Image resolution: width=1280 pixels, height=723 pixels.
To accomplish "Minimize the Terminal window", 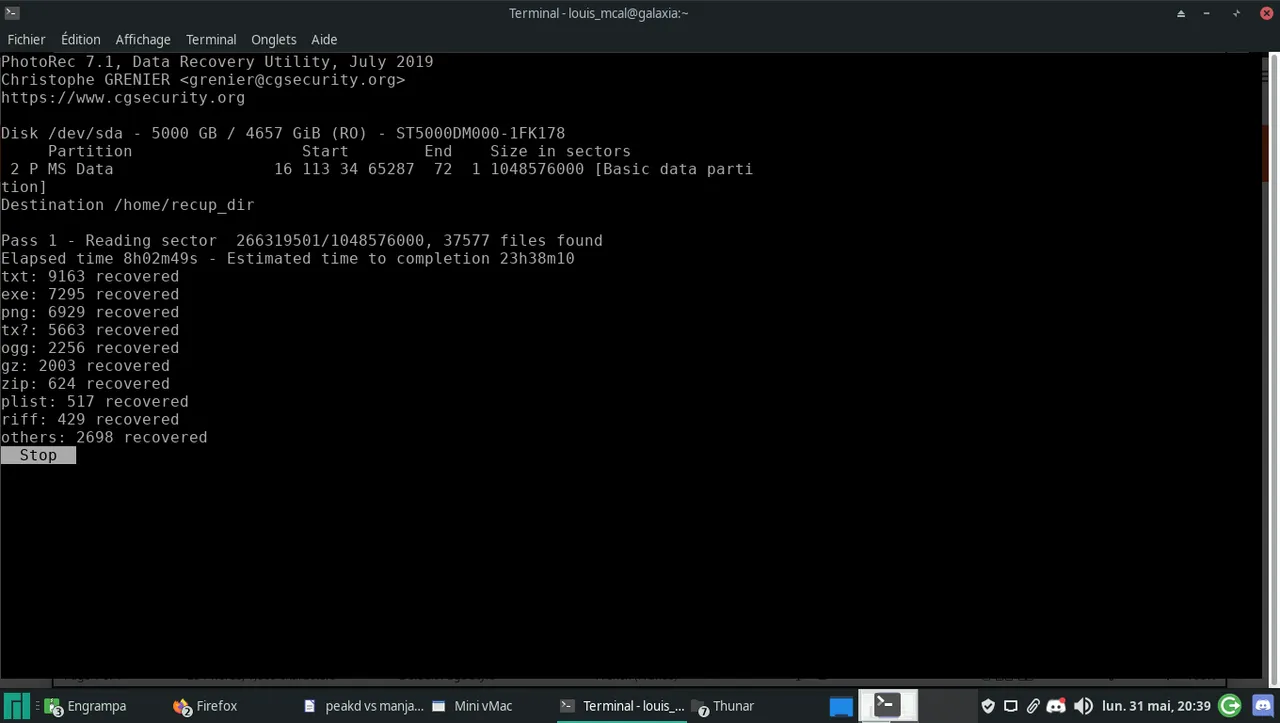I will point(1207,13).
